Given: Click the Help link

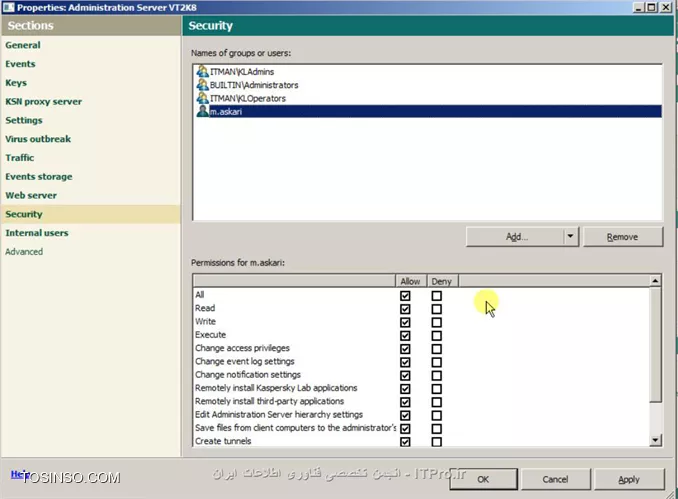Looking at the screenshot, I should point(19,474).
